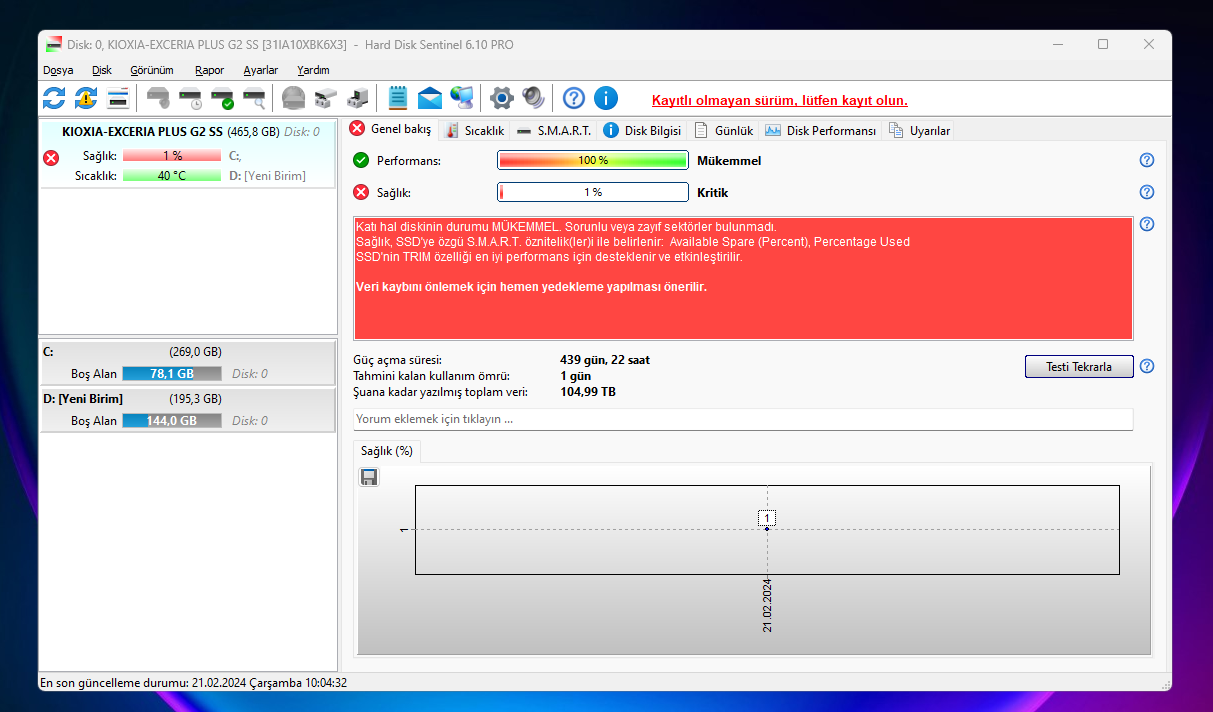1213x712 pixels.
Task: Click the C: free space bar 78,1 GB
Action: (x=172, y=373)
